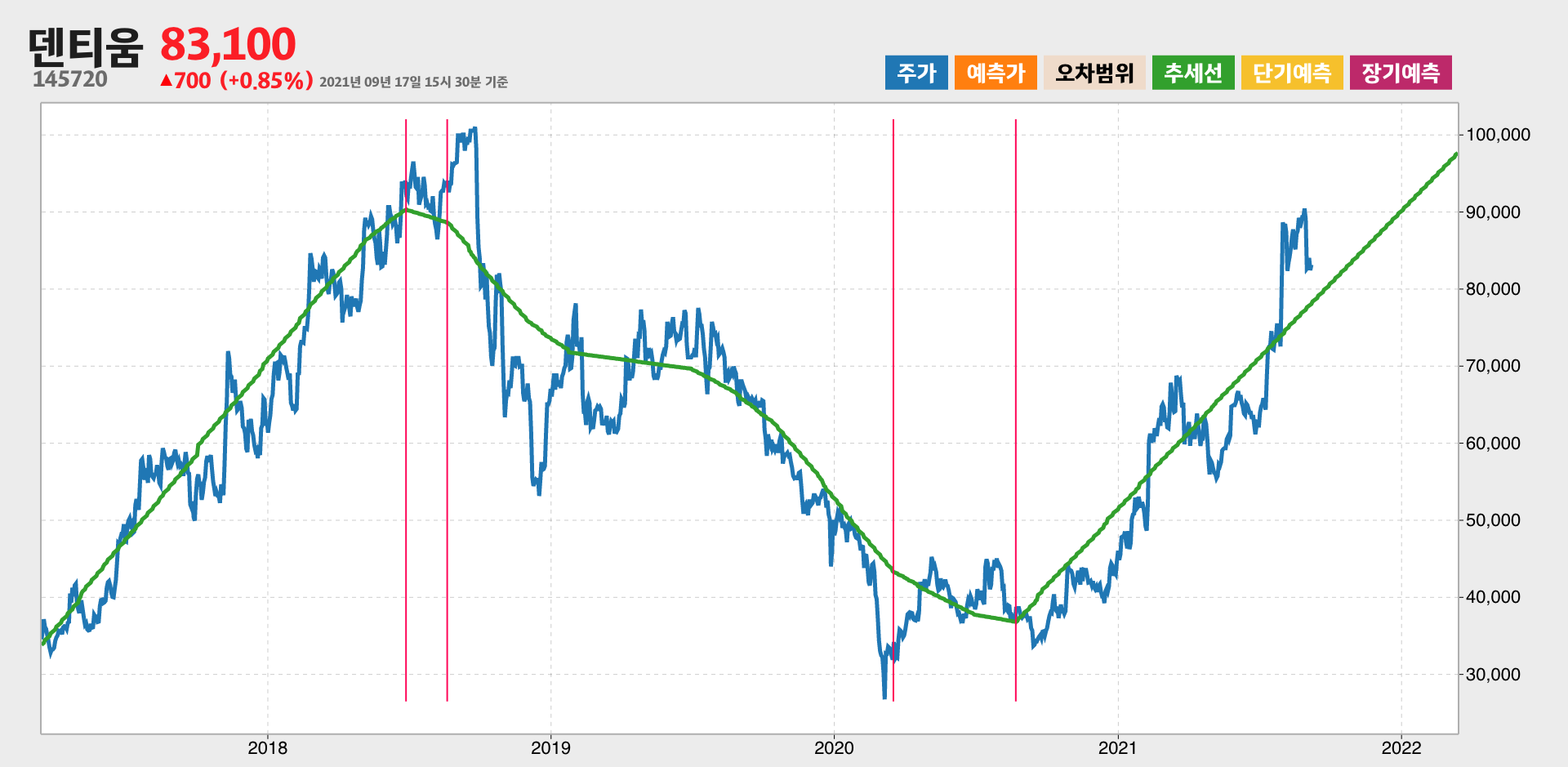This screenshot has height=767, width=1568.
Task: Click the red vertical marker in early 2020
Action: click(x=893, y=410)
